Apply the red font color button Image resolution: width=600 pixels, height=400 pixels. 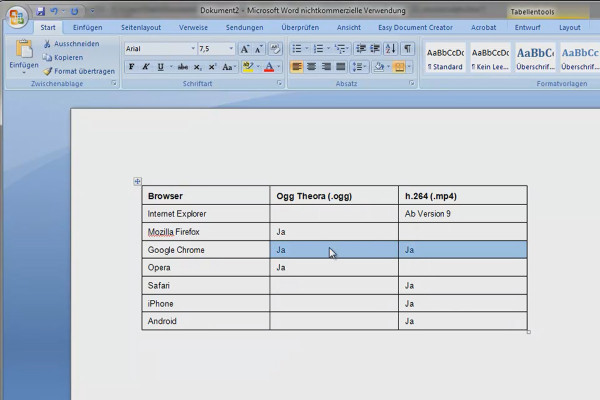click(269, 67)
